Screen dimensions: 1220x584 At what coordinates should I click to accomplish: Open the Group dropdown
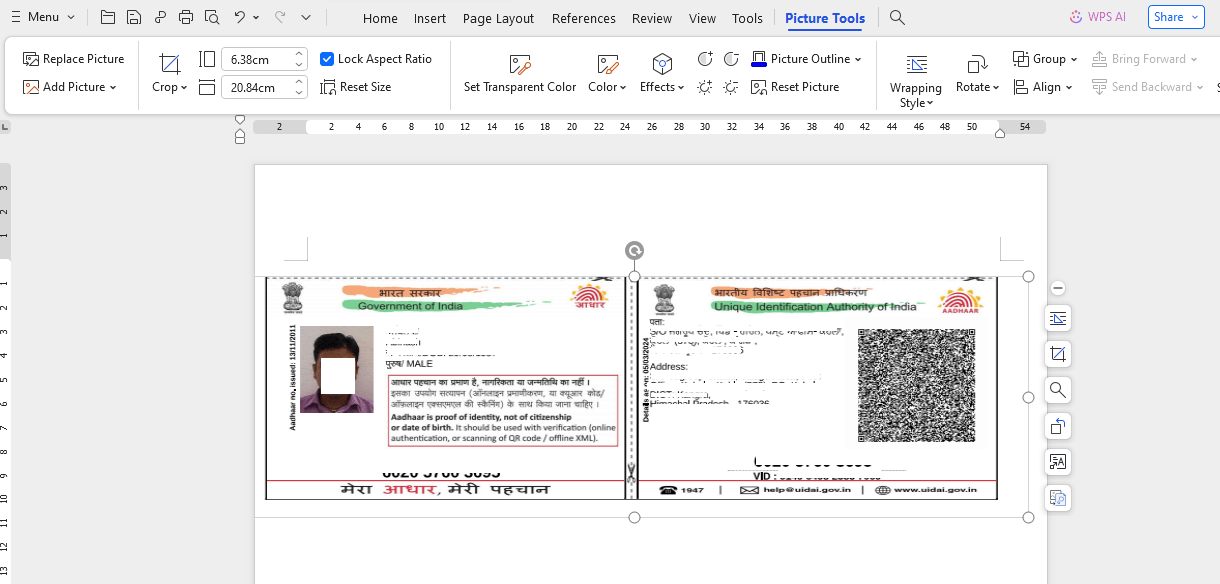coord(1074,59)
